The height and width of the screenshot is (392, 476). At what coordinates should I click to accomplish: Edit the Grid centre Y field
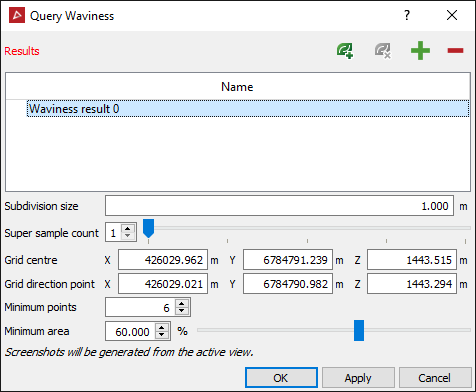pos(288,260)
